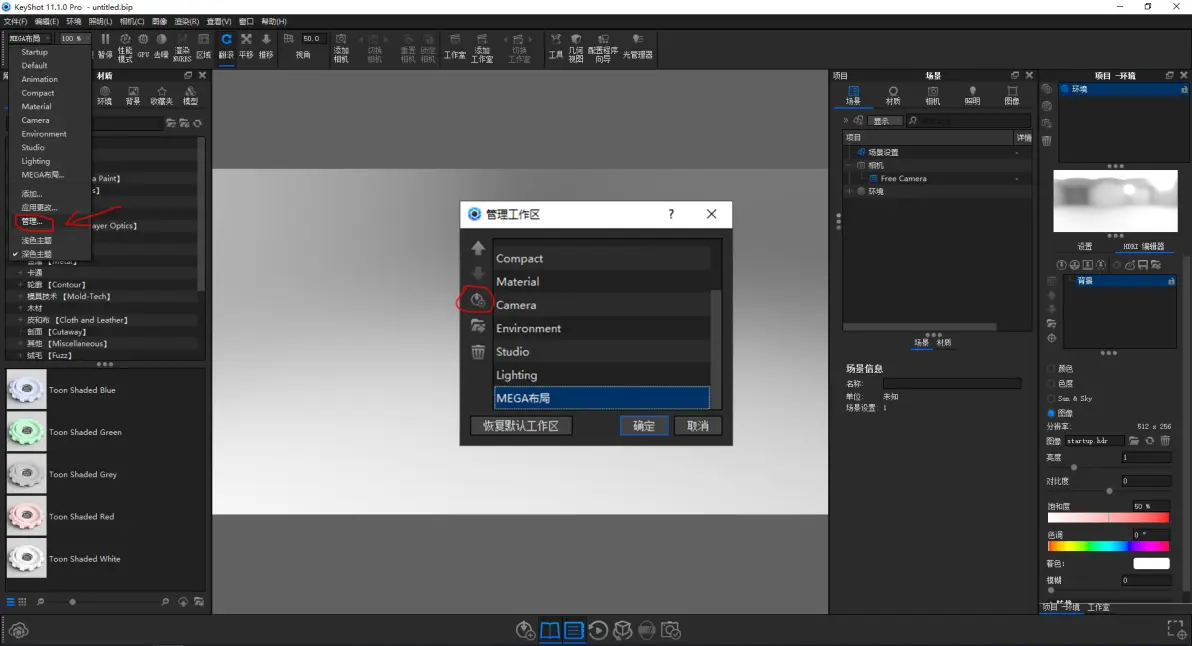The image size is (1192, 646).
Task: Click the Animation clock icon in bottom toolbar
Action: coord(598,630)
